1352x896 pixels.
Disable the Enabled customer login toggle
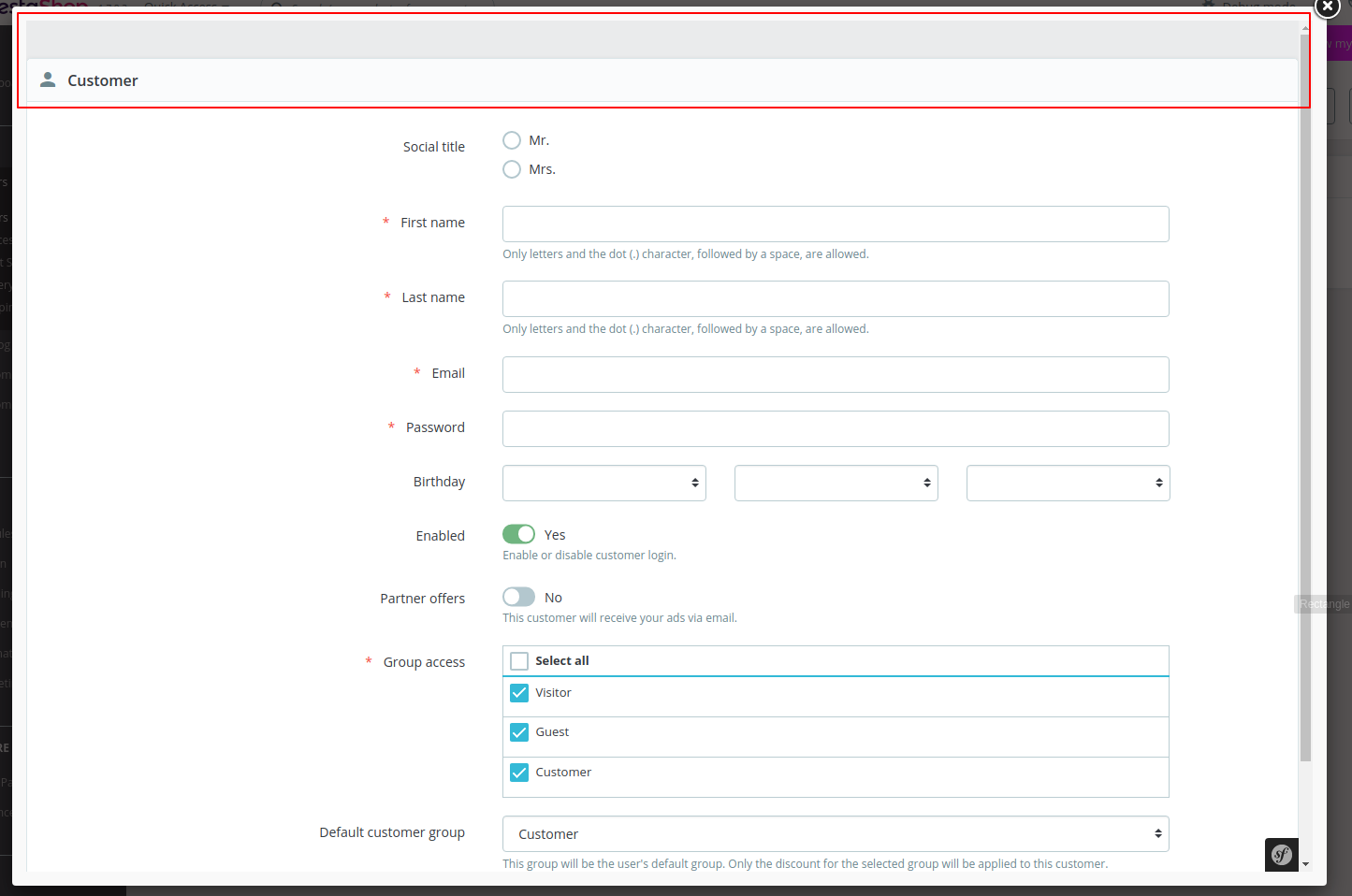tap(518, 533)
